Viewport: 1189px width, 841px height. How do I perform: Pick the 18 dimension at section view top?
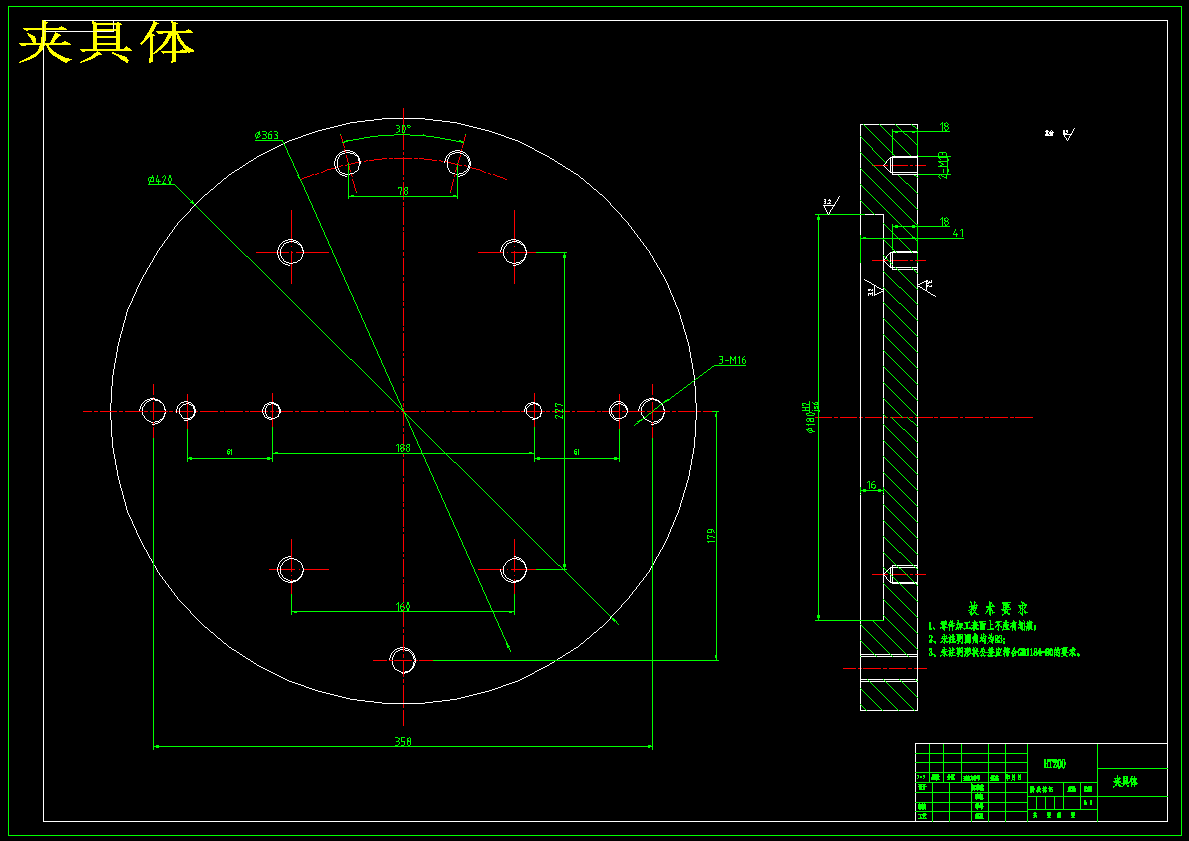click(x=944, y=127)
